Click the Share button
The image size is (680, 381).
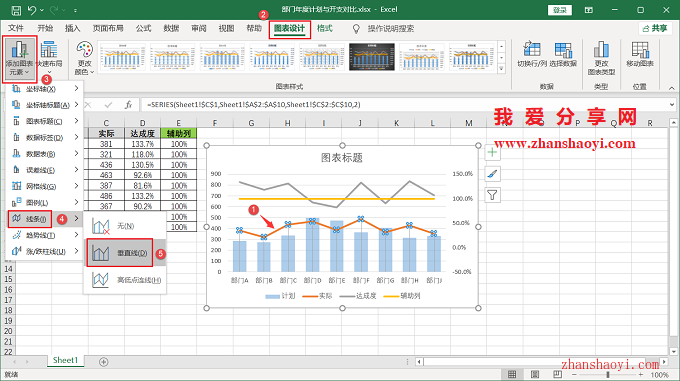click(655, 28)
